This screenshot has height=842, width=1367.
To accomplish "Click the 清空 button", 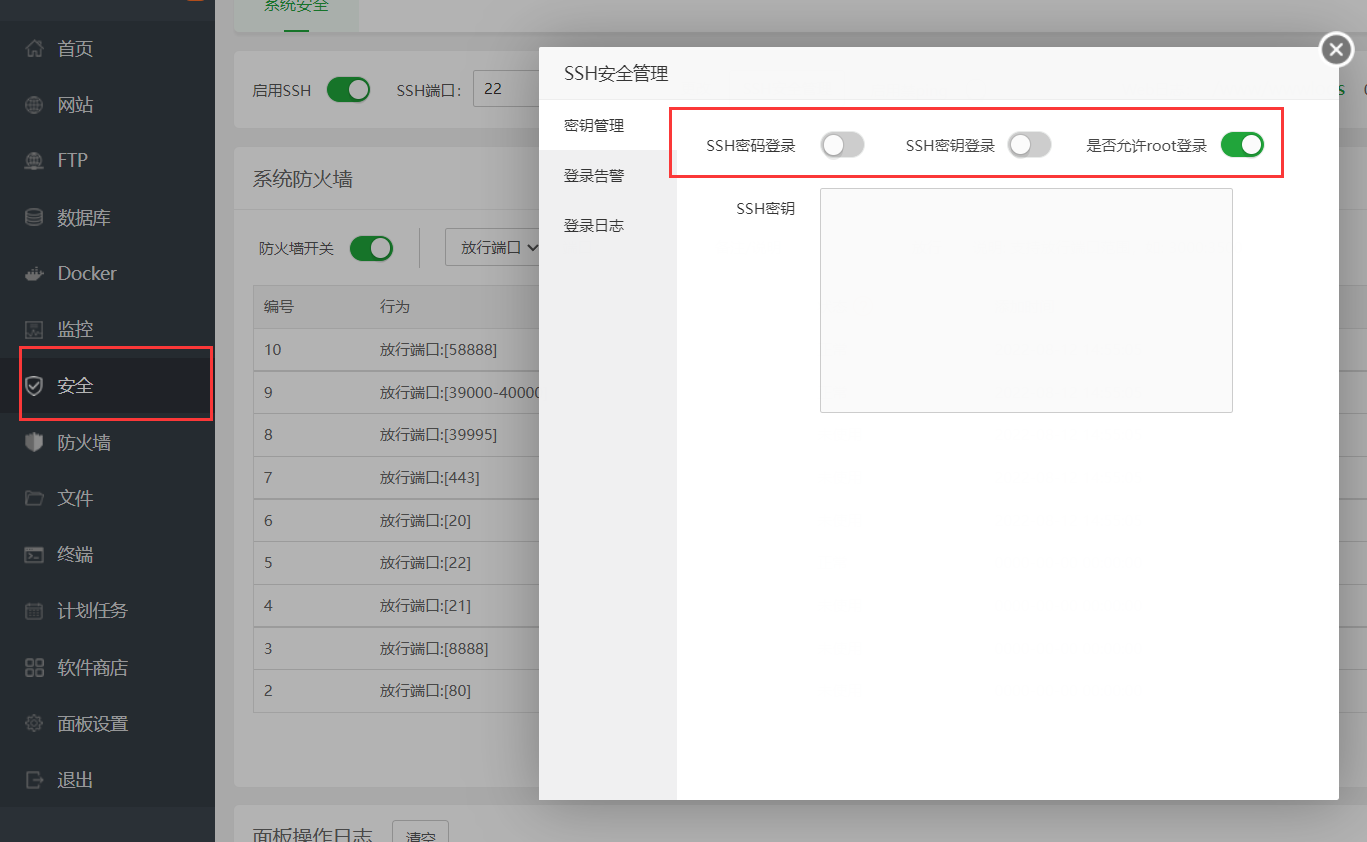I will [x=420, y=834].
